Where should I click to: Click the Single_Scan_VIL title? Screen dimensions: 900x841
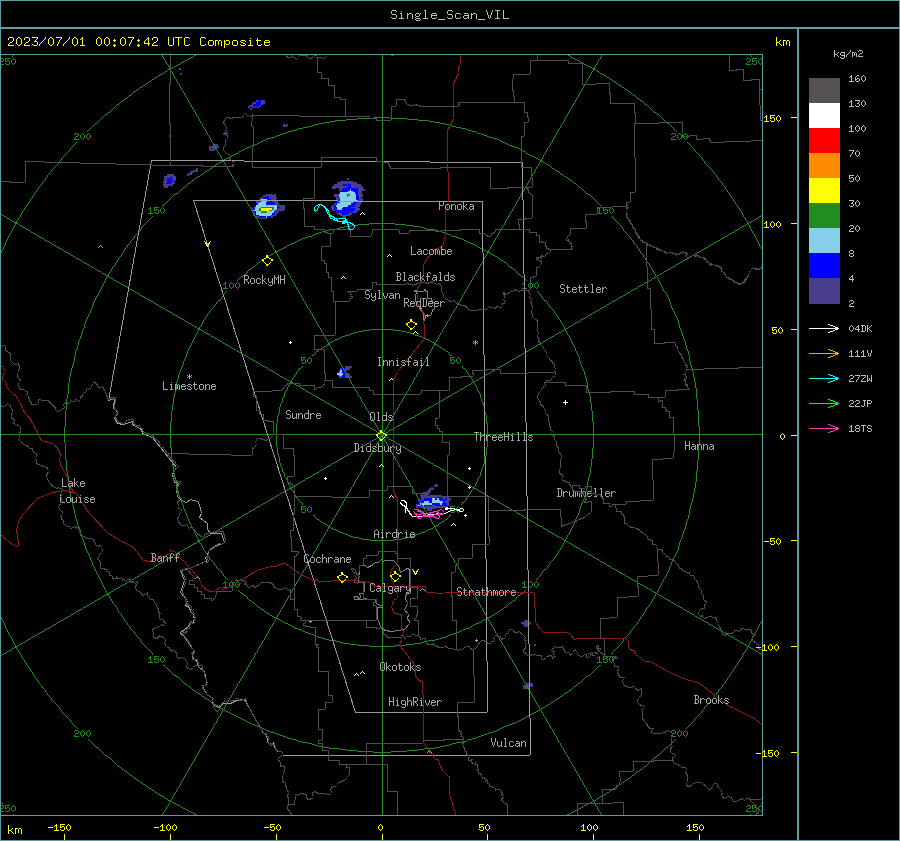tap(449, 15)
